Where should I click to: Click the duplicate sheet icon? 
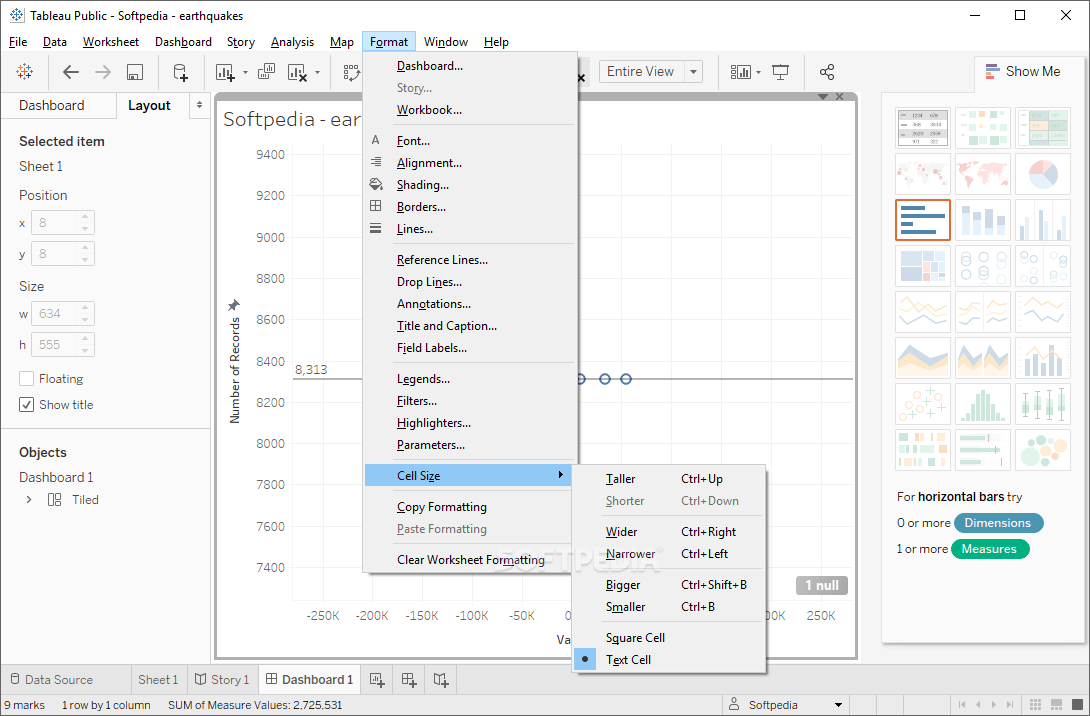(x=266, y=72)
